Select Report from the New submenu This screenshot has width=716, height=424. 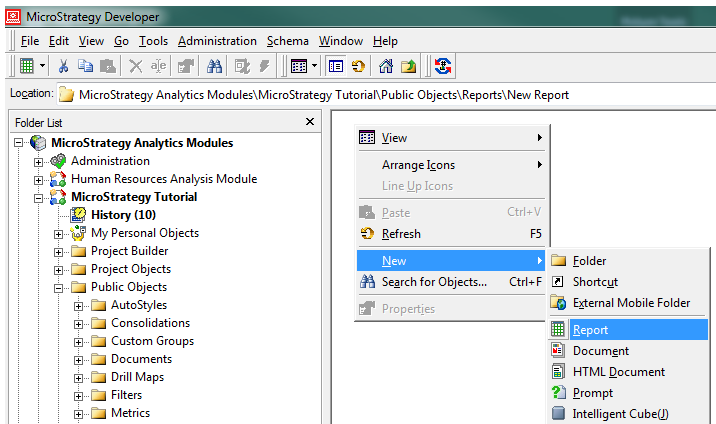pos(590,330)
